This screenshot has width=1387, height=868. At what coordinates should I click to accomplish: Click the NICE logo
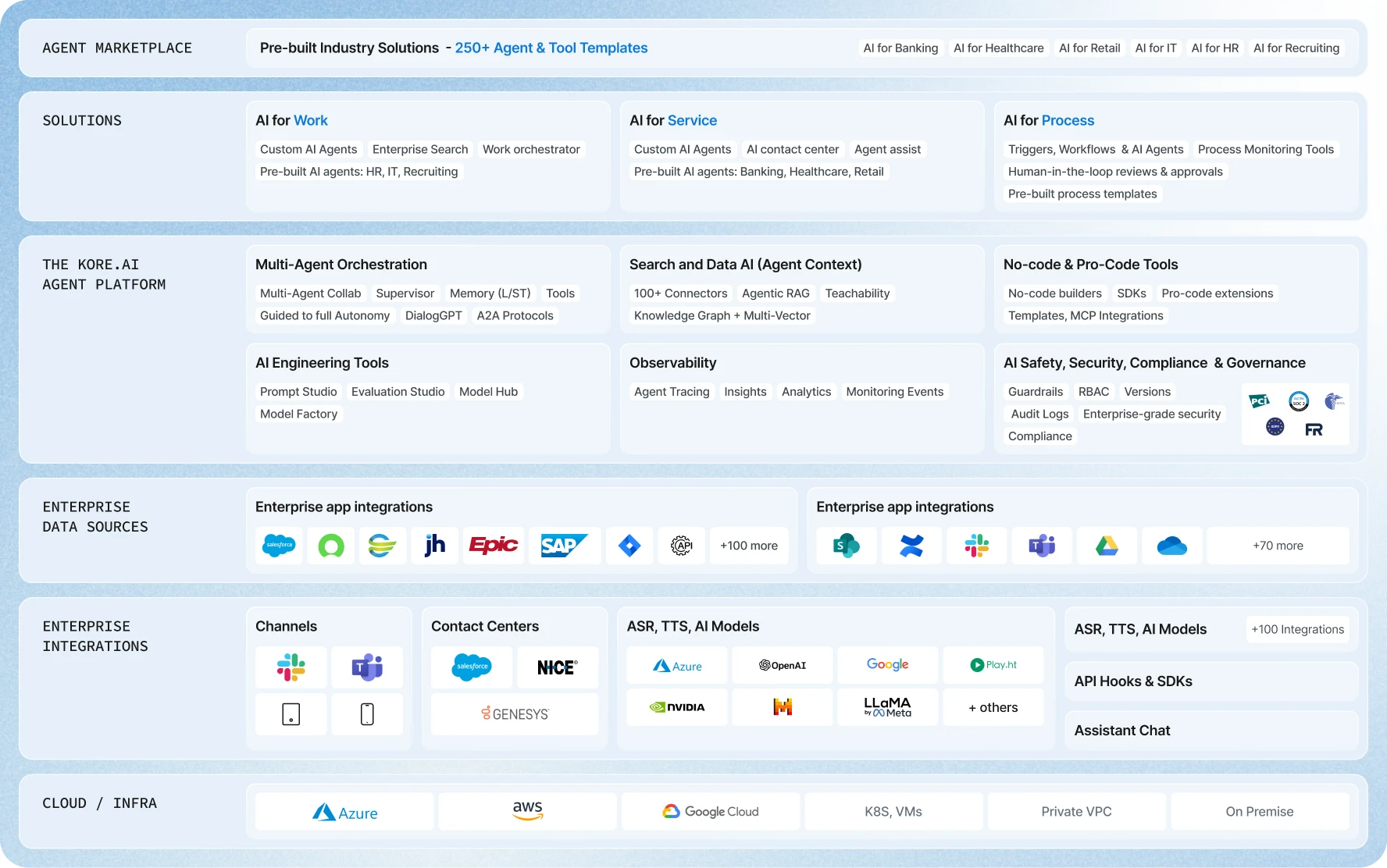[557, 667]
